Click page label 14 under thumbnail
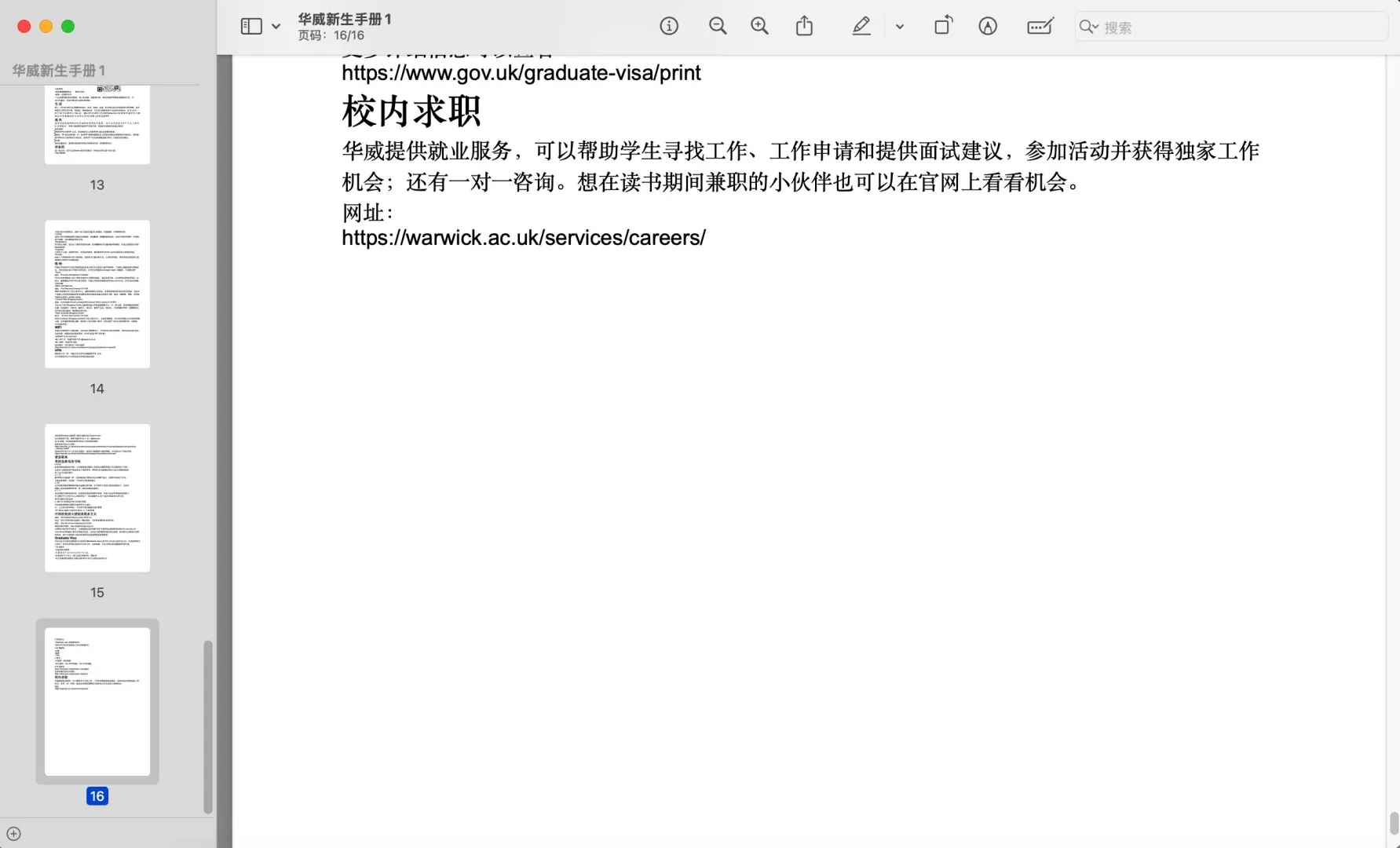The height and width of the screenshot is (848, 1400). point(97,389)
